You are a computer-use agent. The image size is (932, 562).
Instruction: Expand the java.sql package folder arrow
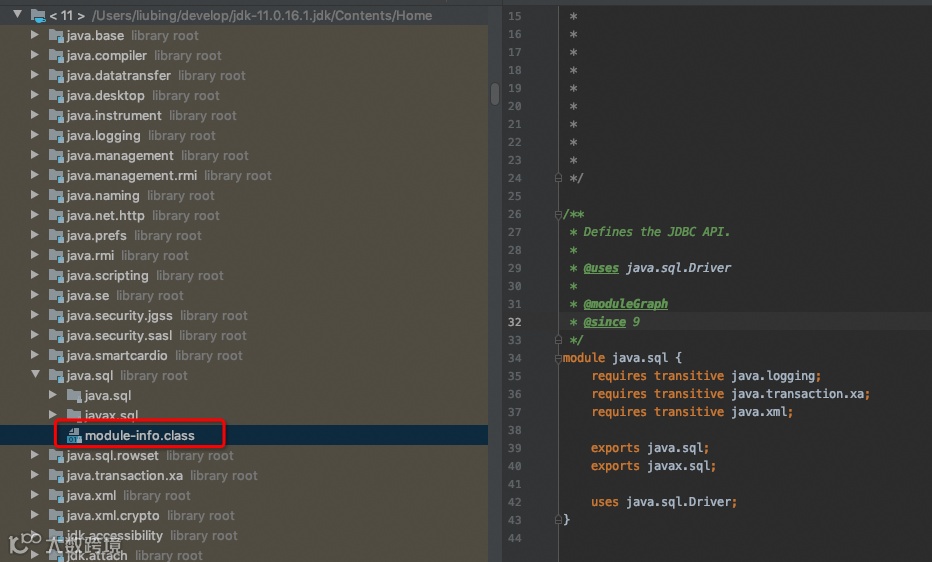(53, 395)
